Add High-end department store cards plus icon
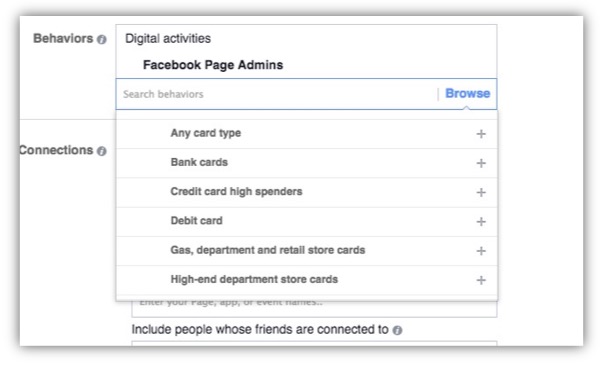Viewport: 606px width, 369px height. tap(481, 280)
